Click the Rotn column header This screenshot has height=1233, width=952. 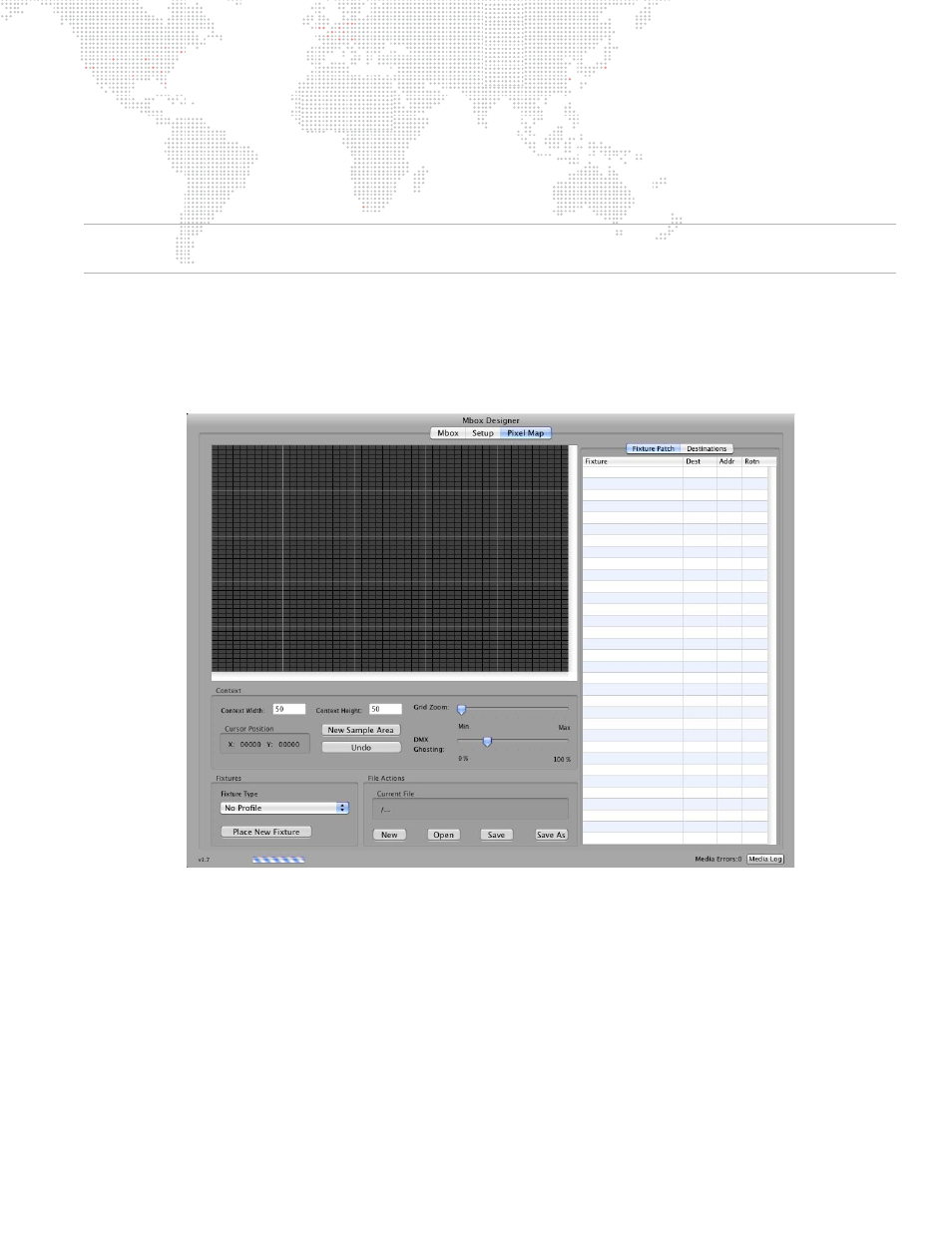point(754,461)
